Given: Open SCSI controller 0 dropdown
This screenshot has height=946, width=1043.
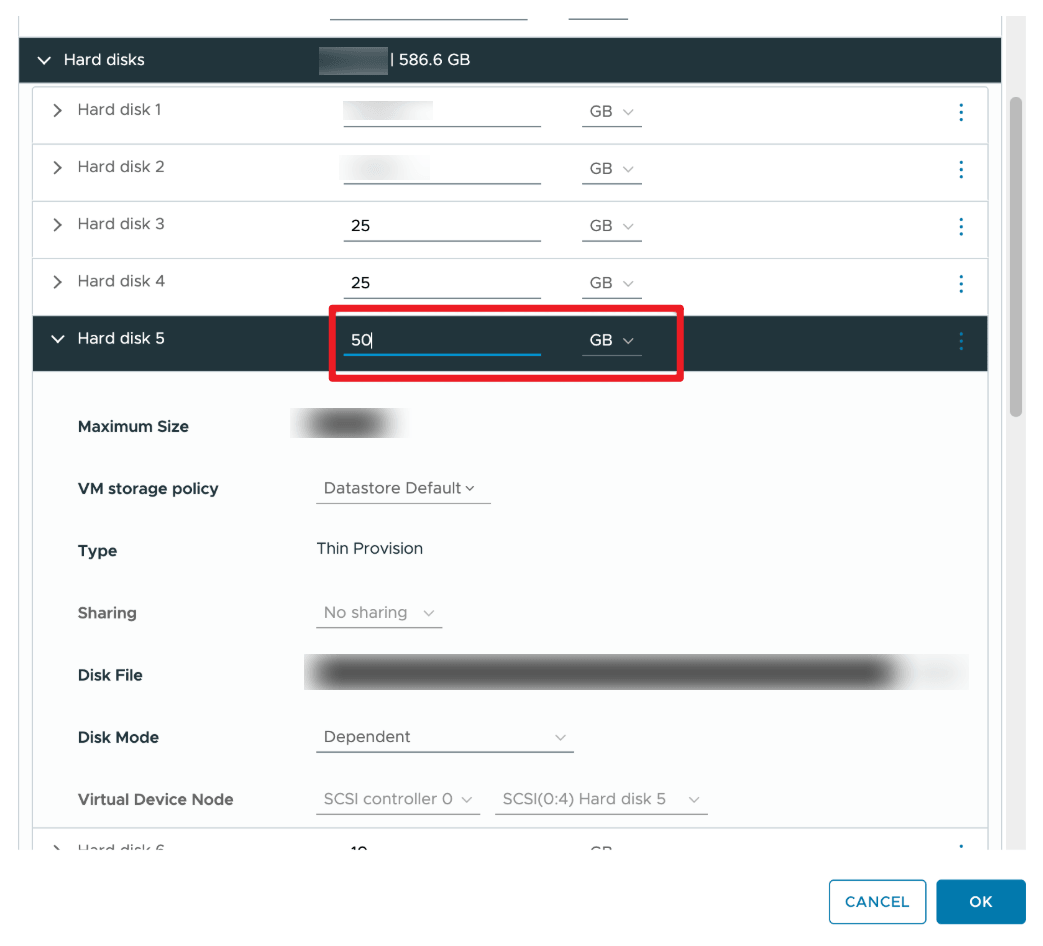Looking at the screenshot, I should [398, 799].
